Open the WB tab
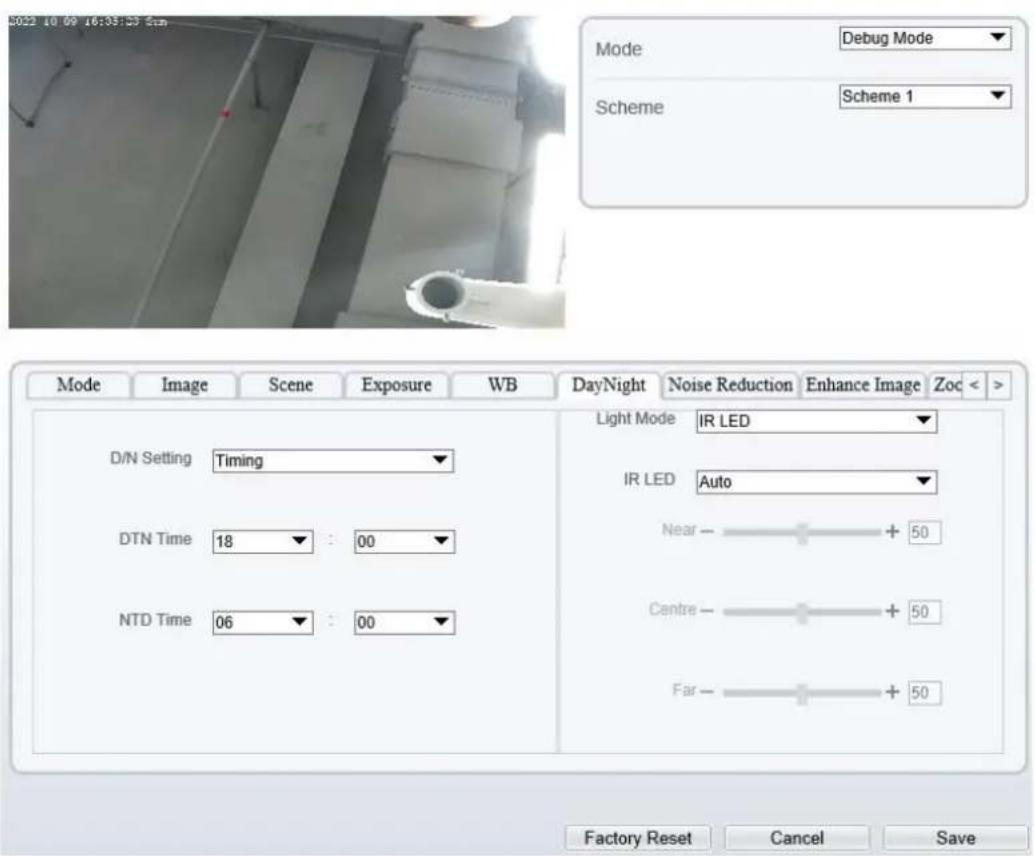Image resolution: width=1035 pixels, height=856 pixels. click(x=502, y=385)
